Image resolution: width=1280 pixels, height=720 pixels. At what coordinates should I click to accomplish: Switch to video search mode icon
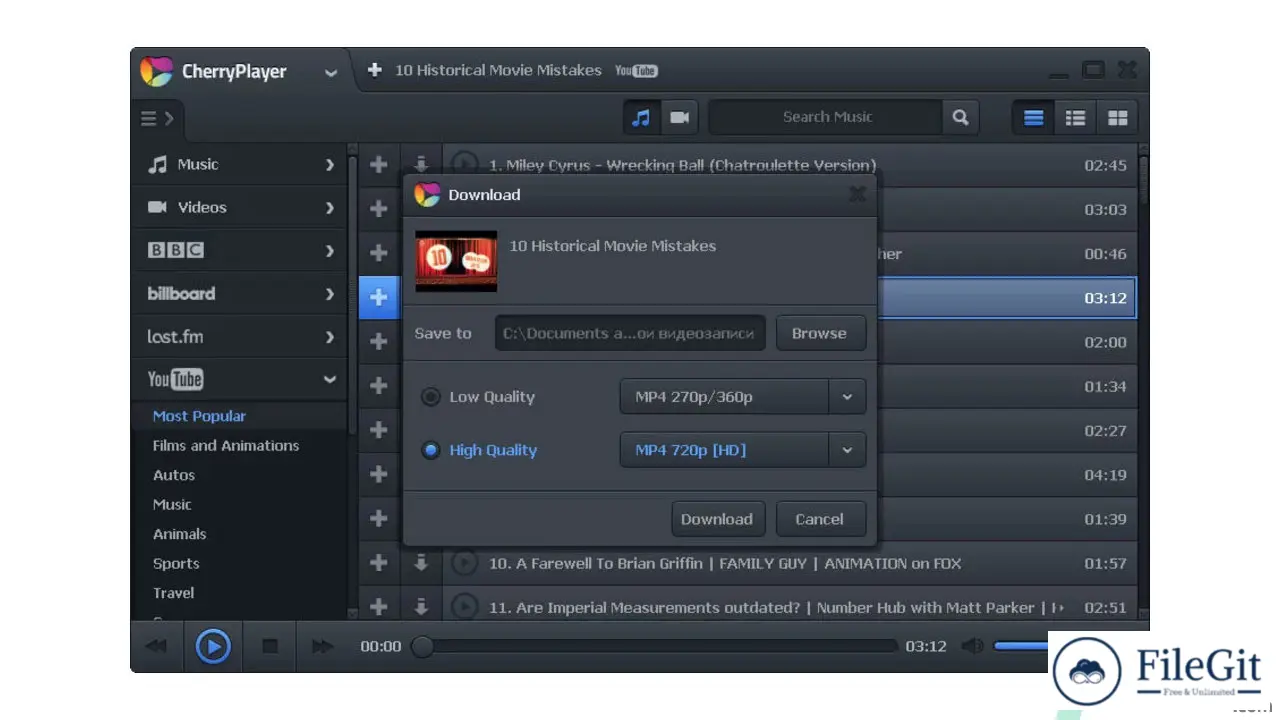coord(680,117)
